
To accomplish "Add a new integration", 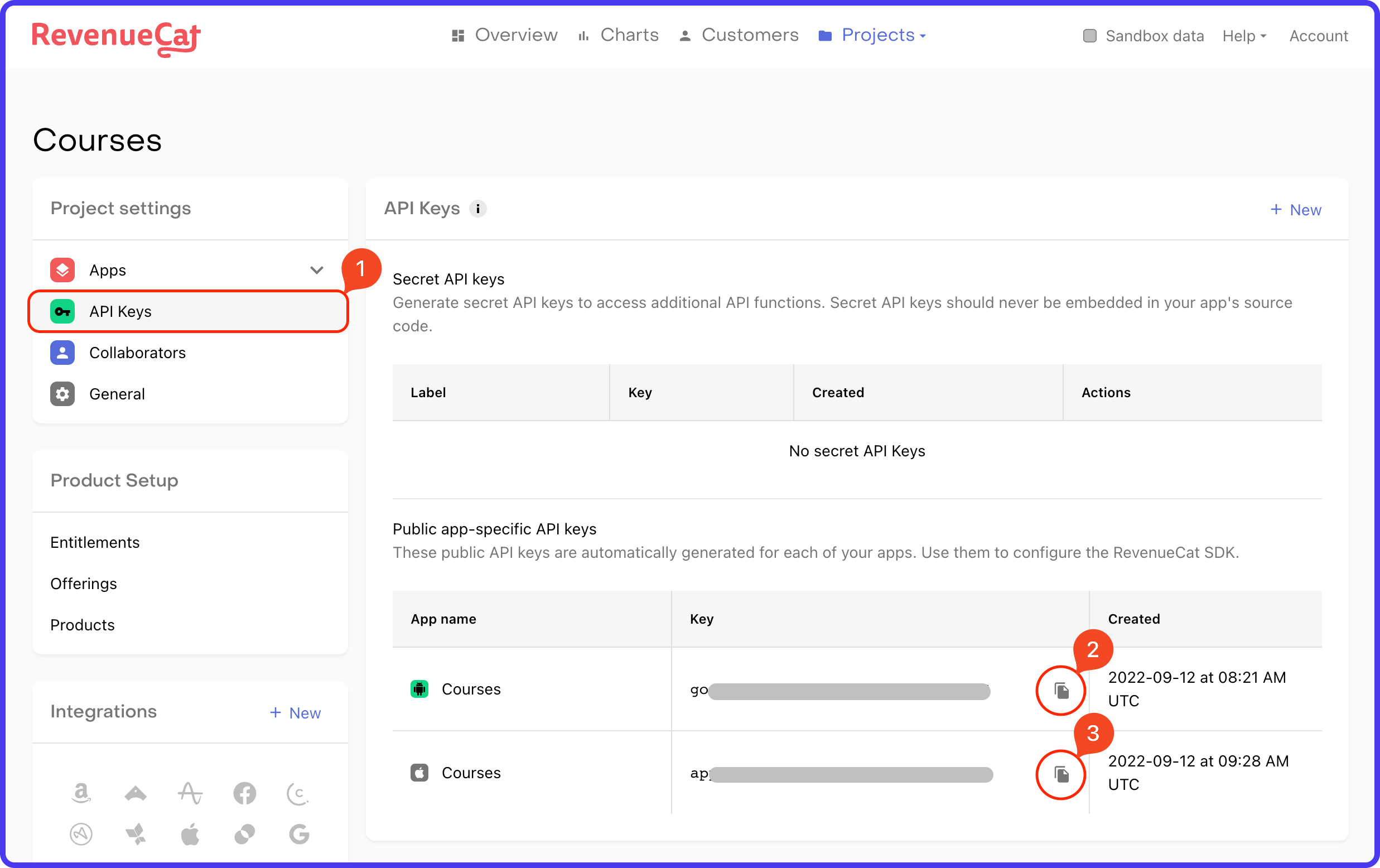I will pos(295,712).
